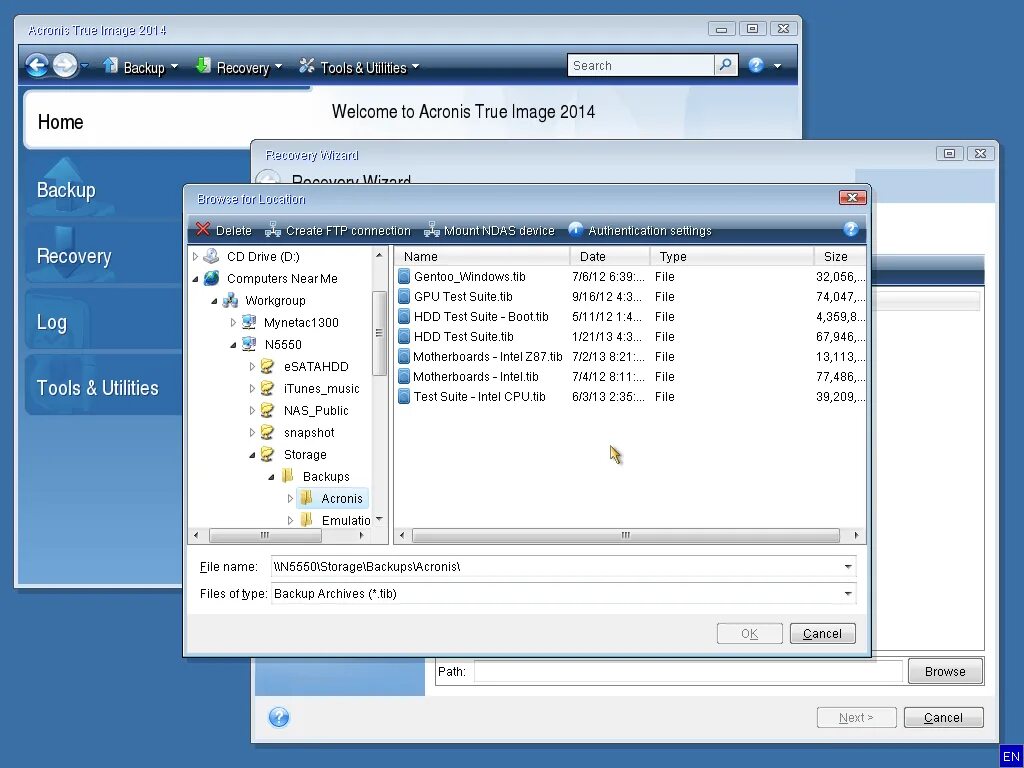Click the EN language indicator

click(x=1011, y=756)
